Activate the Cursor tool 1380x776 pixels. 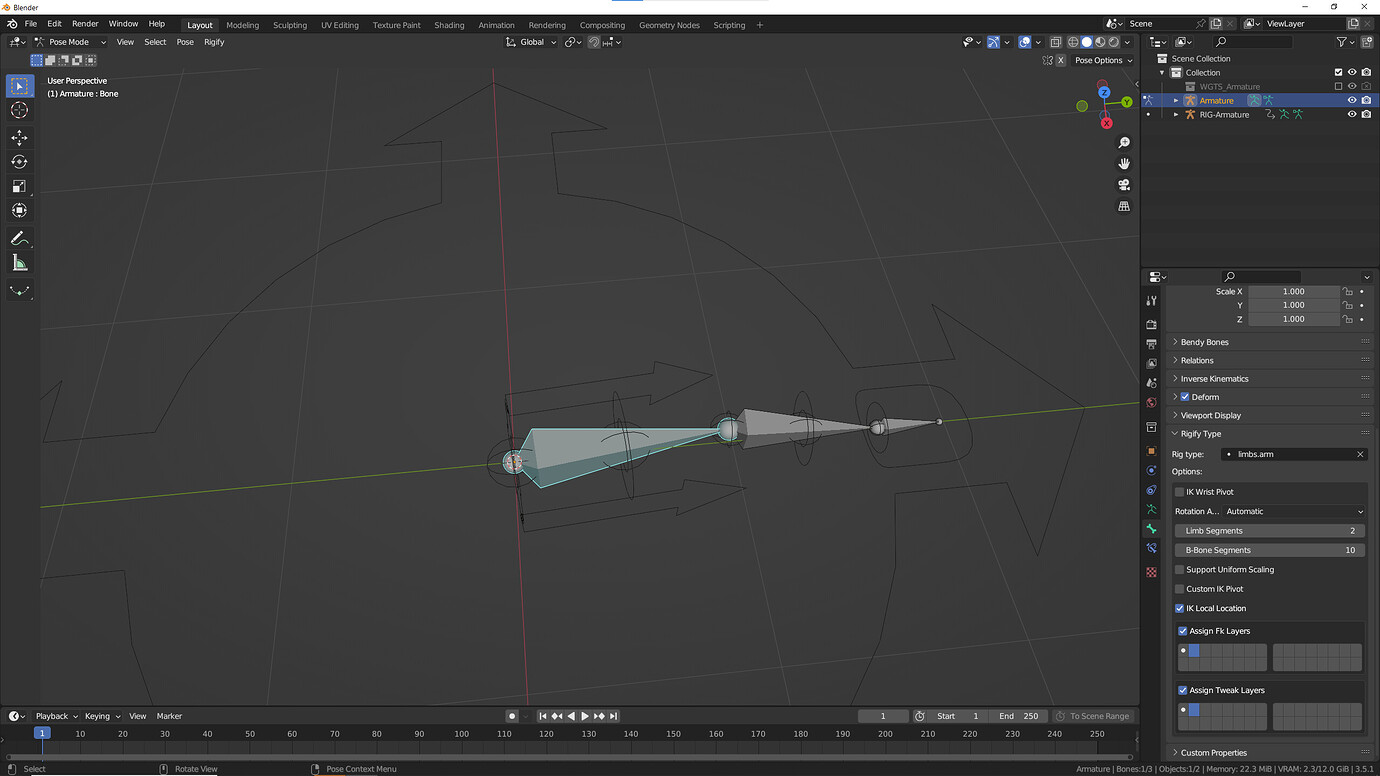[x=19, y=110]
